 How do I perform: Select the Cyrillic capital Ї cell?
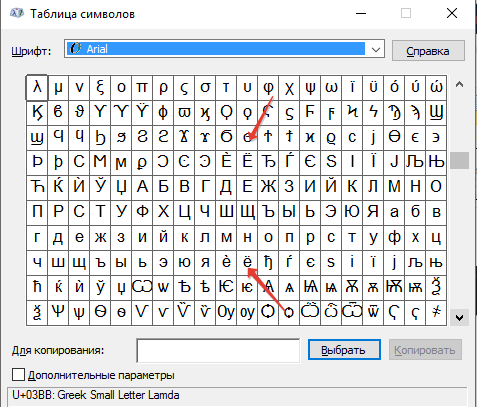pyautogui.click(x=373, y=163)
